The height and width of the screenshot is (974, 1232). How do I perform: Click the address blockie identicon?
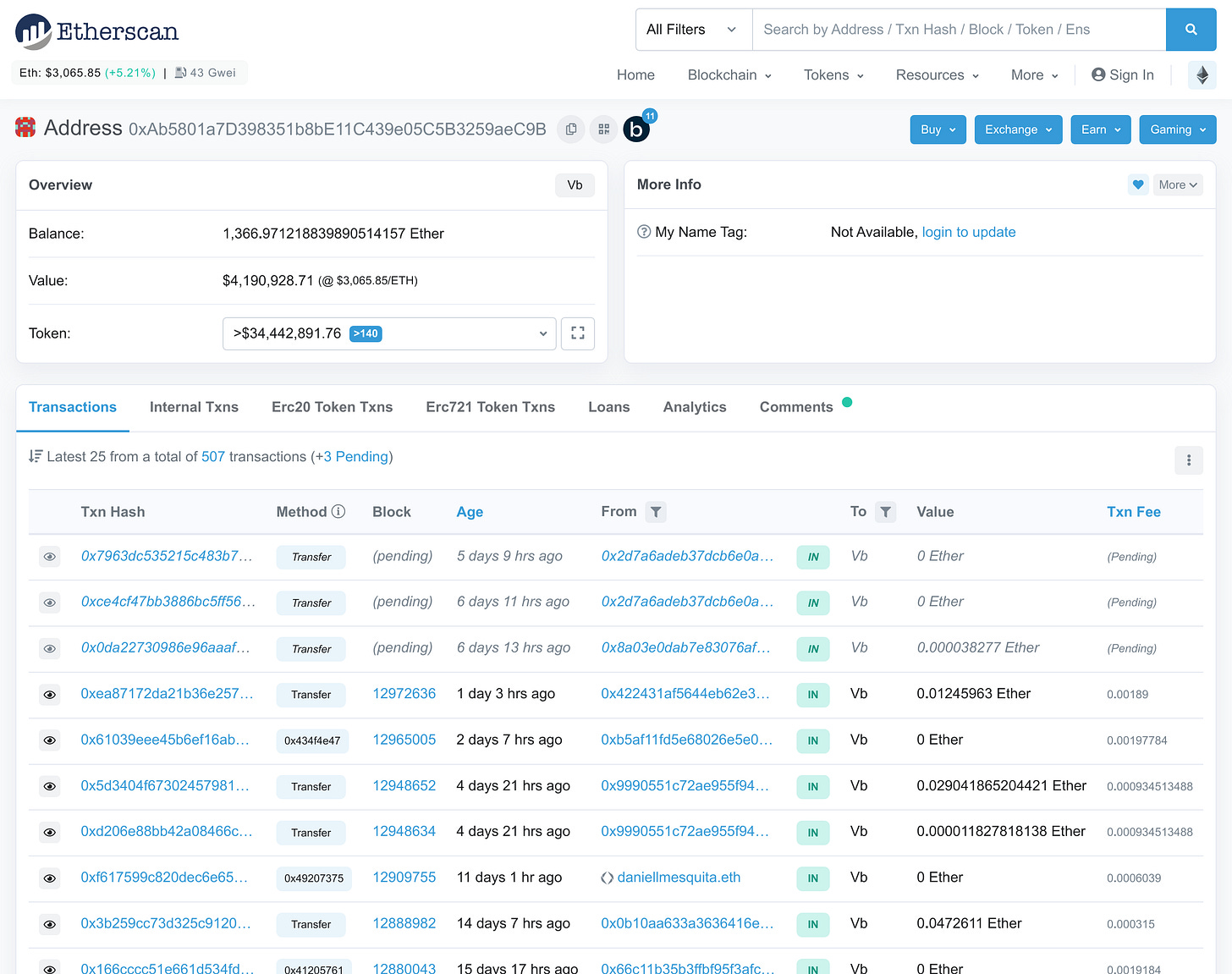25,128
